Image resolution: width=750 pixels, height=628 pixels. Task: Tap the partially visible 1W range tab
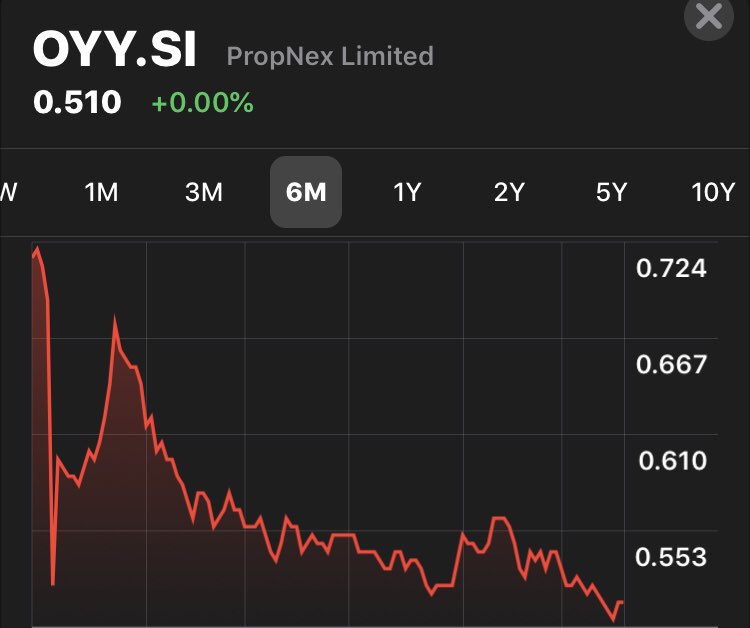point(8,192)
